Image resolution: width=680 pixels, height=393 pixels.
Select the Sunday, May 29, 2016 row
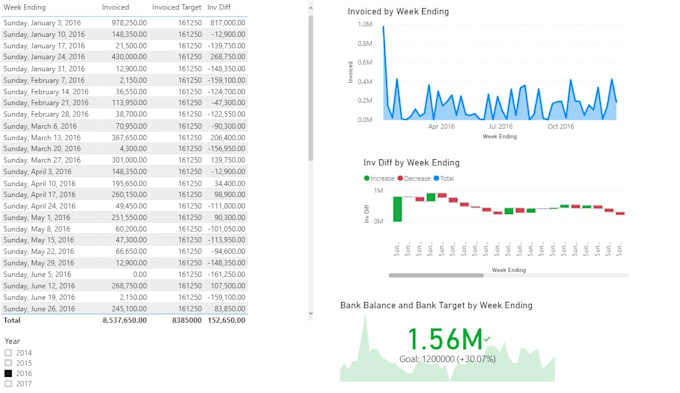click(x=124, y=263)
